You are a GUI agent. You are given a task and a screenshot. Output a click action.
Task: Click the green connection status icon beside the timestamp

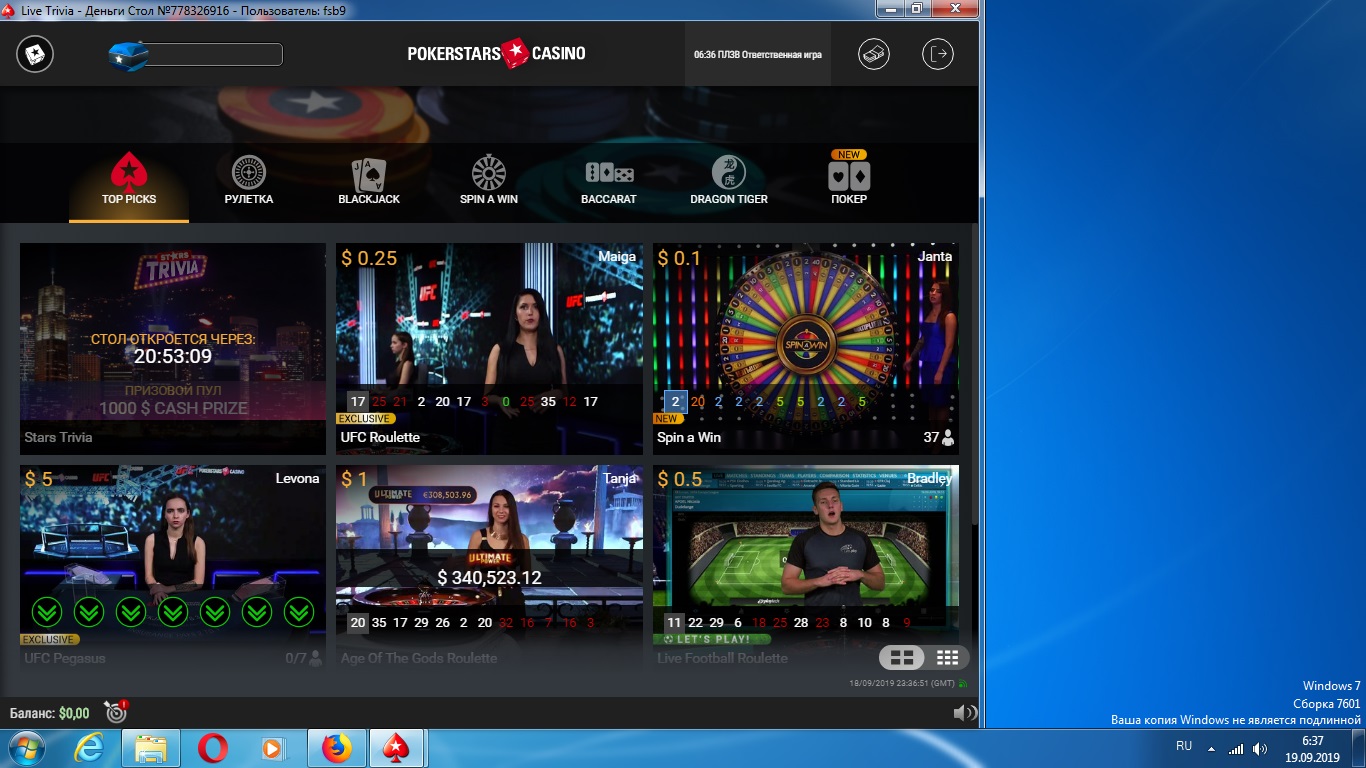click(x=963, y=684)
